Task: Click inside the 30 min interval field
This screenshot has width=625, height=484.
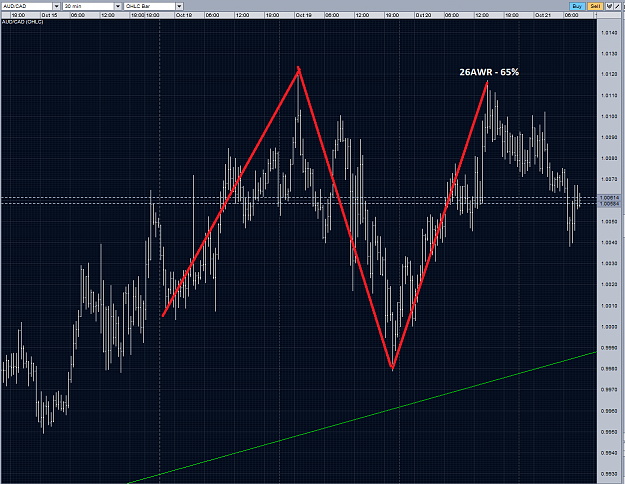Action: click(x=88, y=6)
